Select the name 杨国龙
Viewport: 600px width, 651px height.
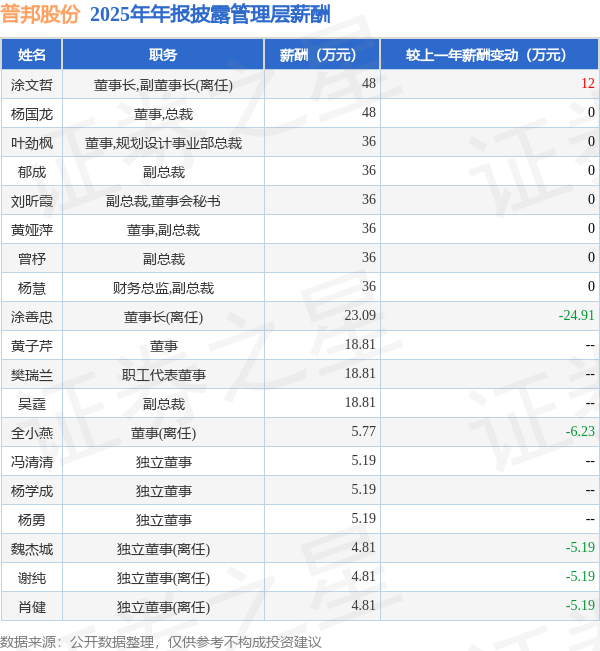click(x=32, y=114)
